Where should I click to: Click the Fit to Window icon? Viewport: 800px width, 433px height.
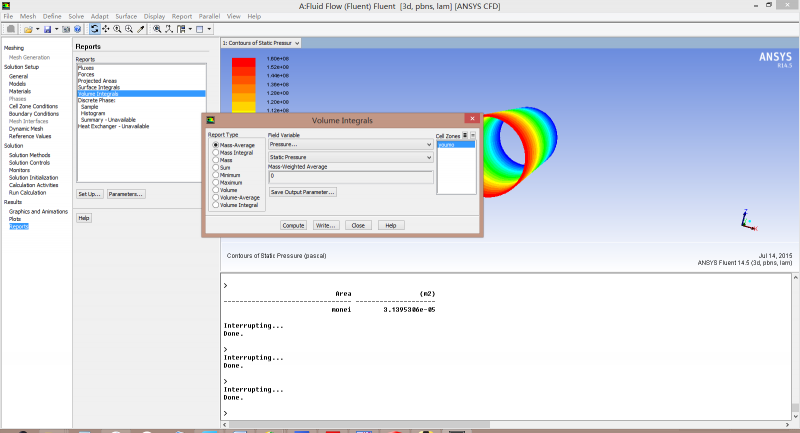157,29
